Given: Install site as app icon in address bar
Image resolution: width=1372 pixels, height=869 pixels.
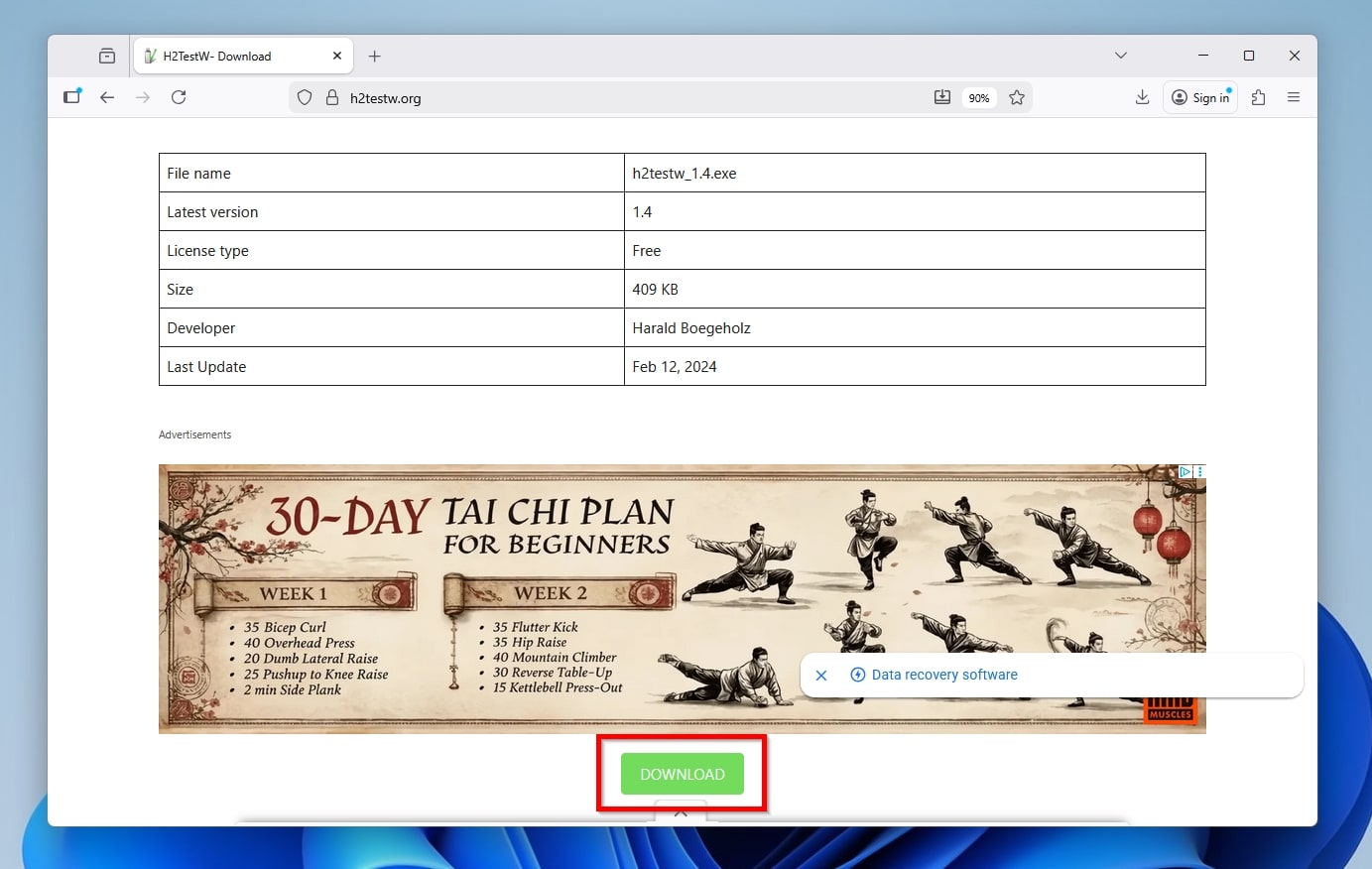Looking at the screenshot, I should [x=942, y=97].
